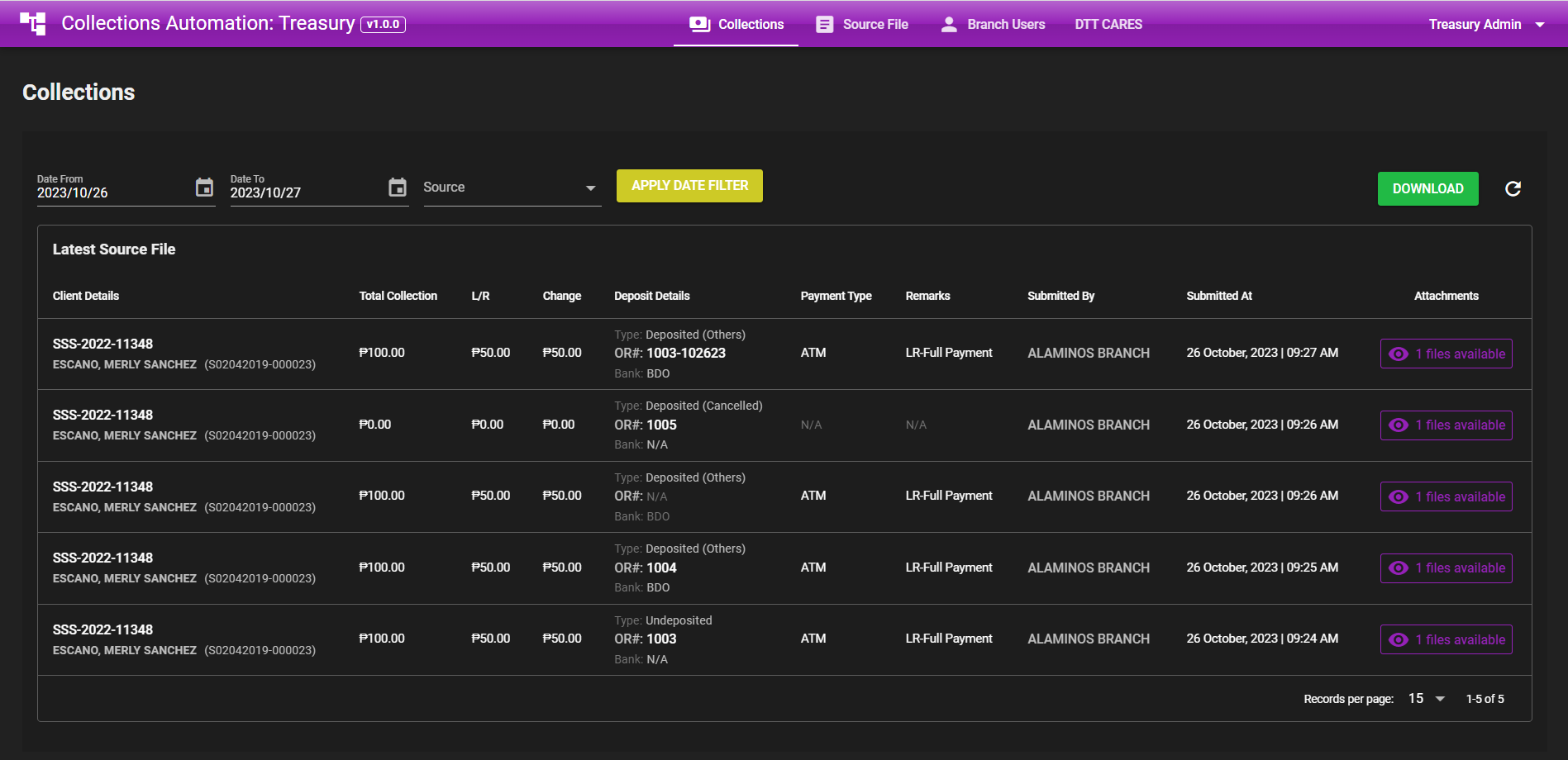Viewport: 1568px width, 760px height.
Task: View files for the undeposited OR# 1003 row
Action: point(1446,639)
